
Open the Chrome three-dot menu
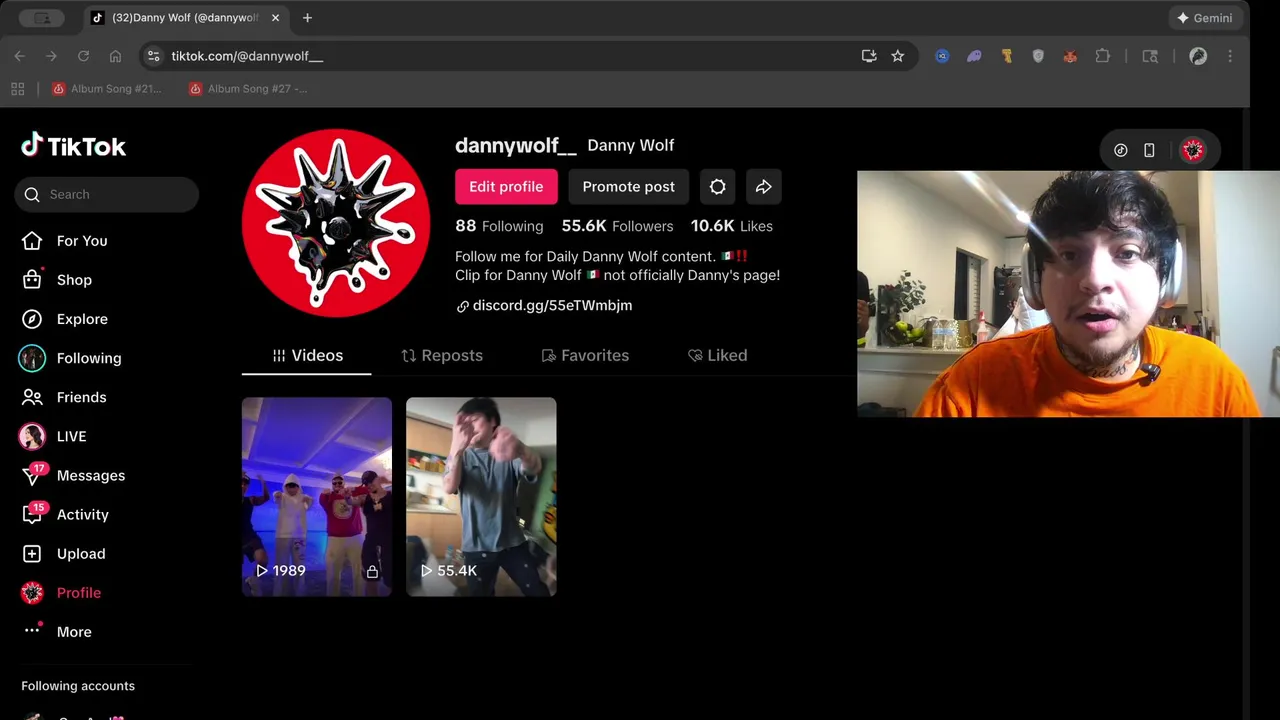click(1230, 56)
